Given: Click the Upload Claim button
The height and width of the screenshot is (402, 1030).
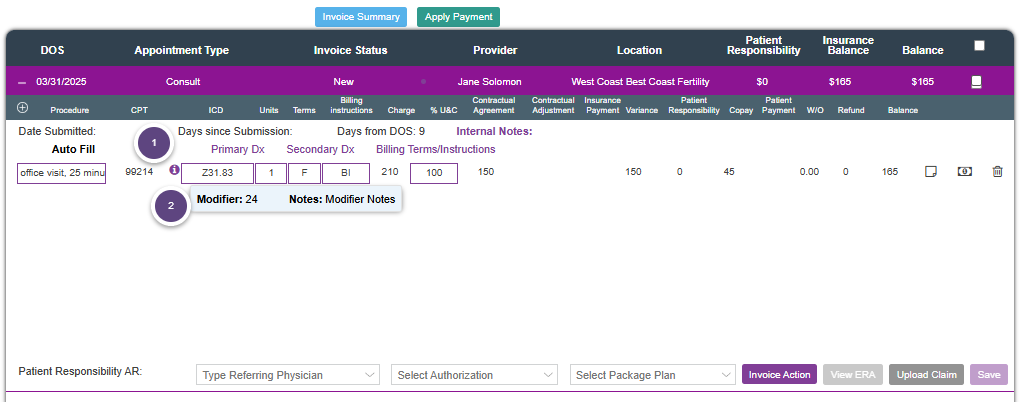Looking at the screenshot, I should pos(926,375).
